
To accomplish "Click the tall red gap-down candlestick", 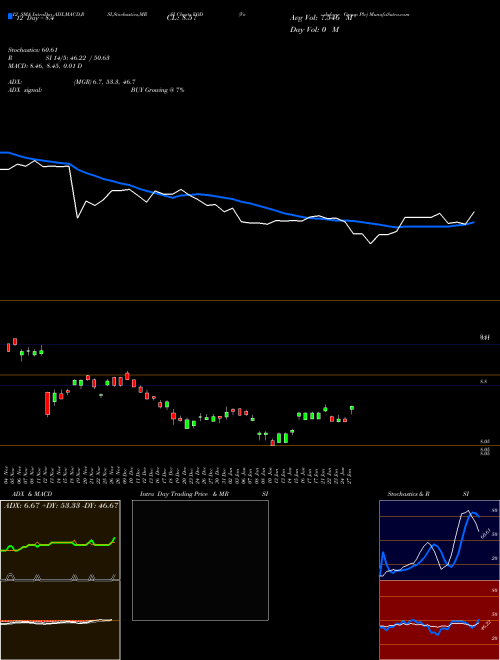I will tap(48, 404).
